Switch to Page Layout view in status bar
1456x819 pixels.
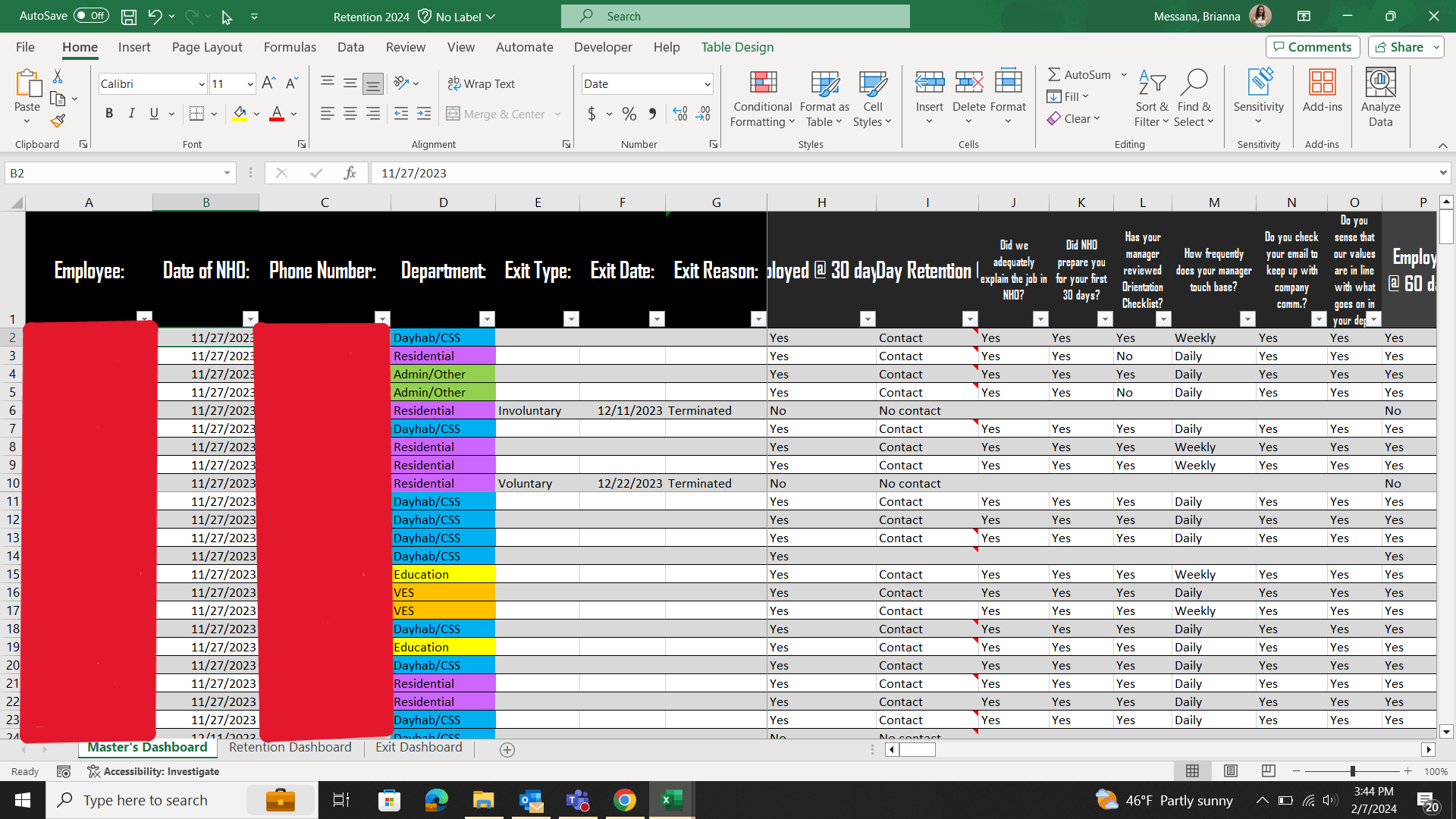pos(1230,770)
